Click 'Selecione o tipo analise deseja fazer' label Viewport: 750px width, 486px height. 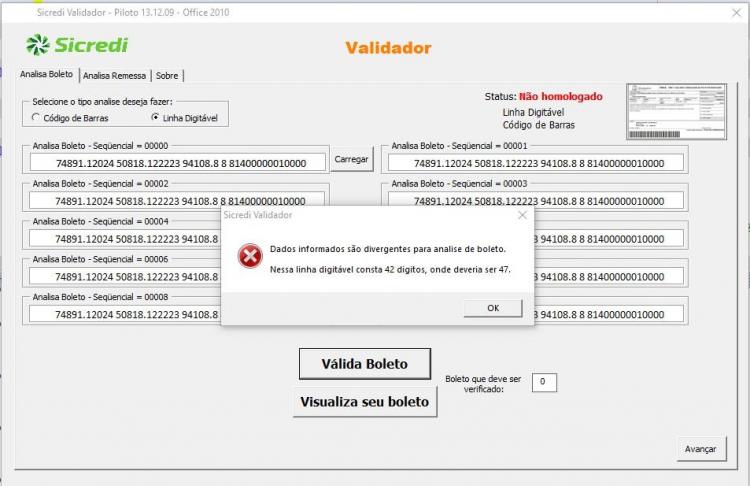click(x=102, y=102)
